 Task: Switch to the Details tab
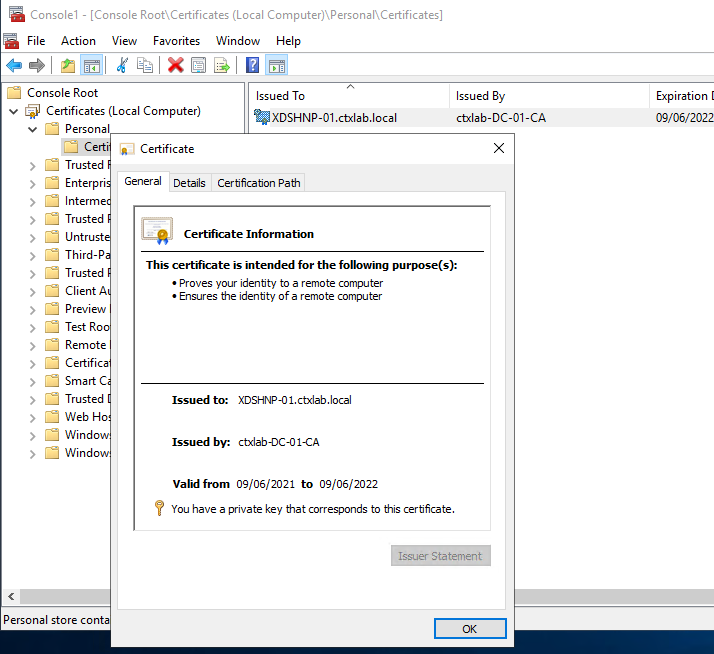(x=189, y=183)
